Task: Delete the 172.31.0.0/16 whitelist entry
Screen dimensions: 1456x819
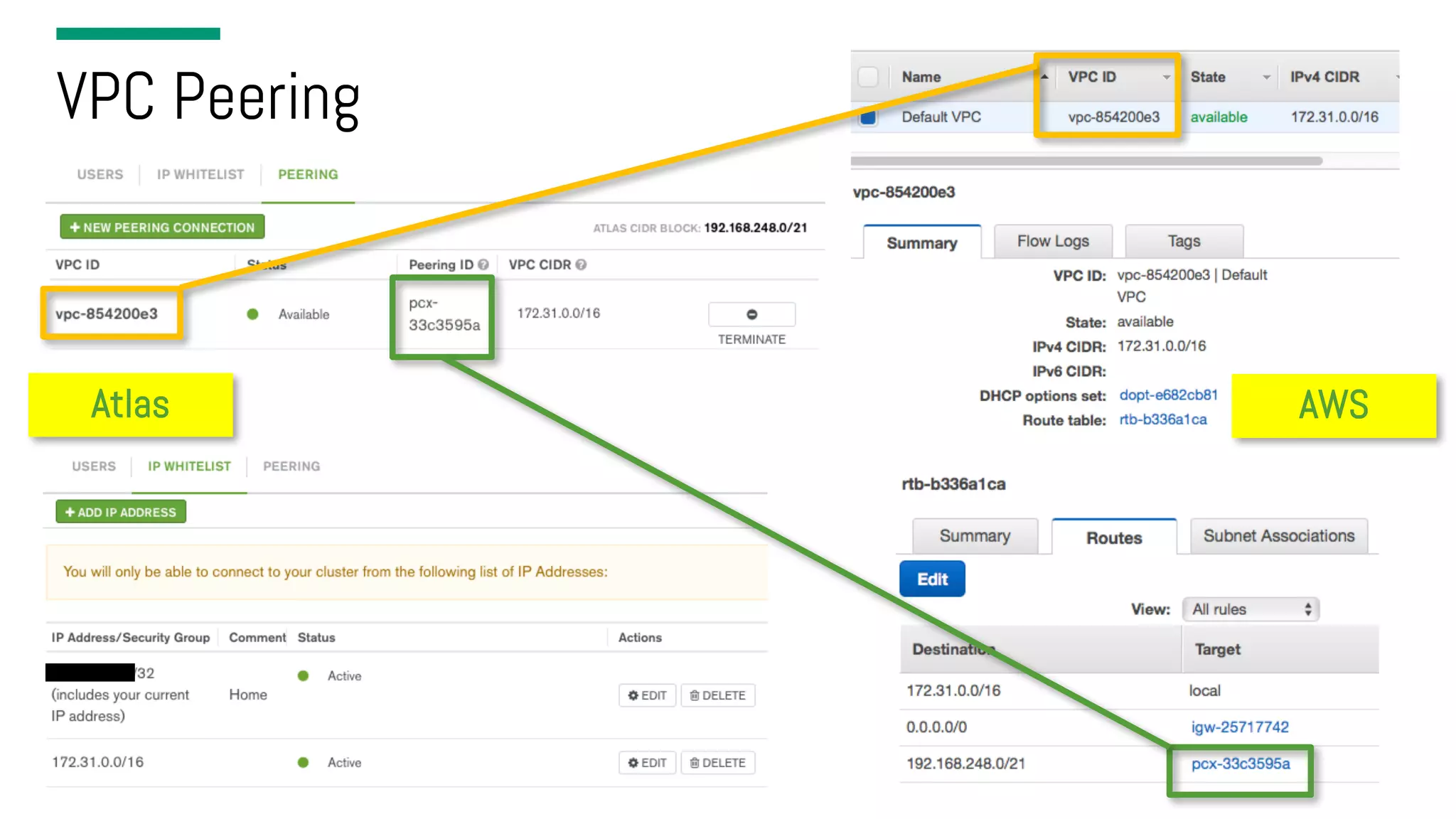Action: pyautogui.click(x=717, y=763)
